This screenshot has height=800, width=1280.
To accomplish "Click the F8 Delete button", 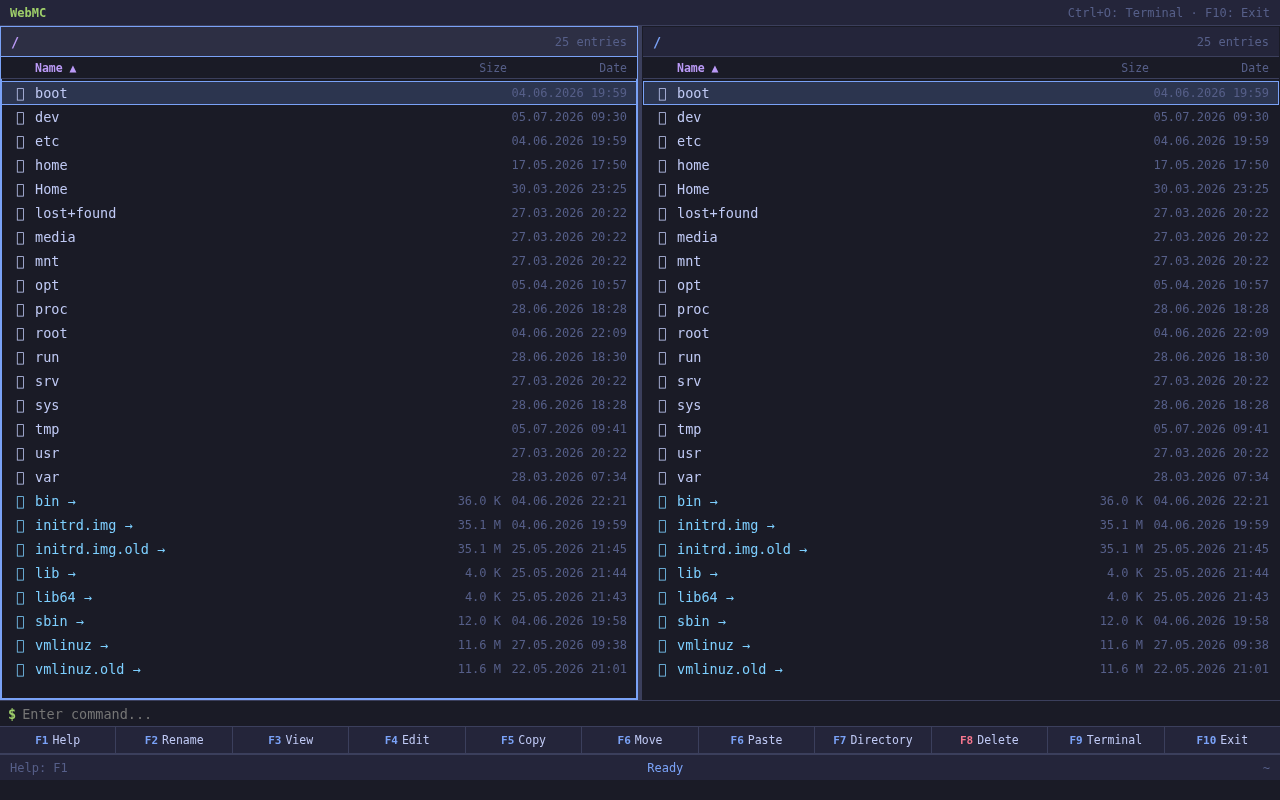I will tap(989, 740).
